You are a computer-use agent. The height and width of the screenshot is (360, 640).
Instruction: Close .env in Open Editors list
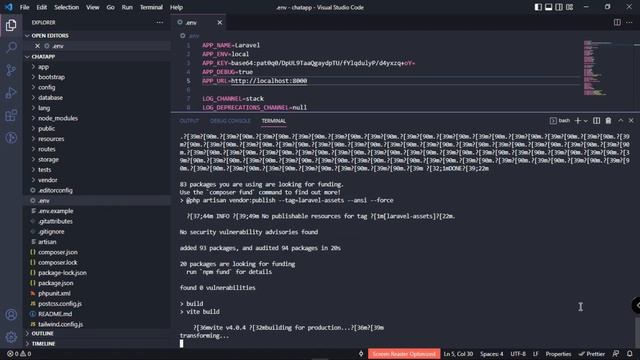click(x=37, y=46)
